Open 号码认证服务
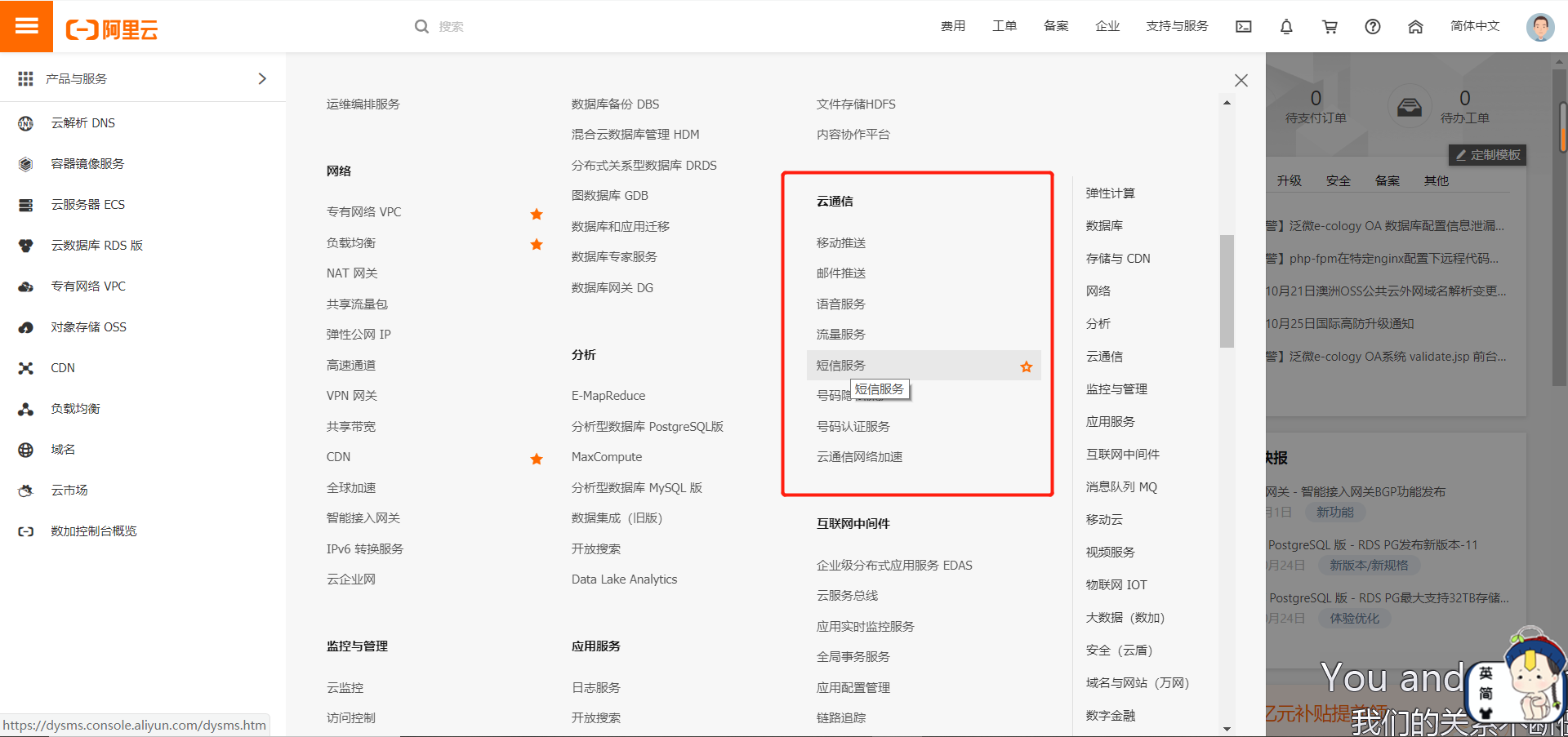The height and width of the screenshot is (737, 1568). click(x=853, y=427)
